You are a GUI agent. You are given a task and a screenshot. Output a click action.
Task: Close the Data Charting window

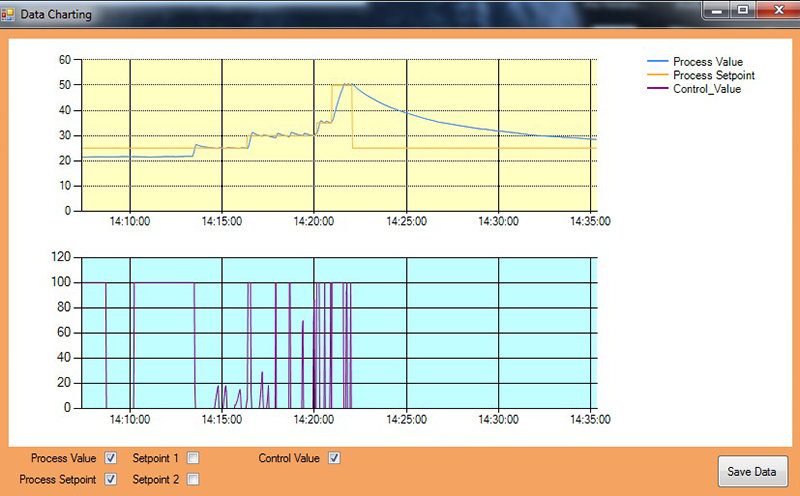(x=774, y=10)
